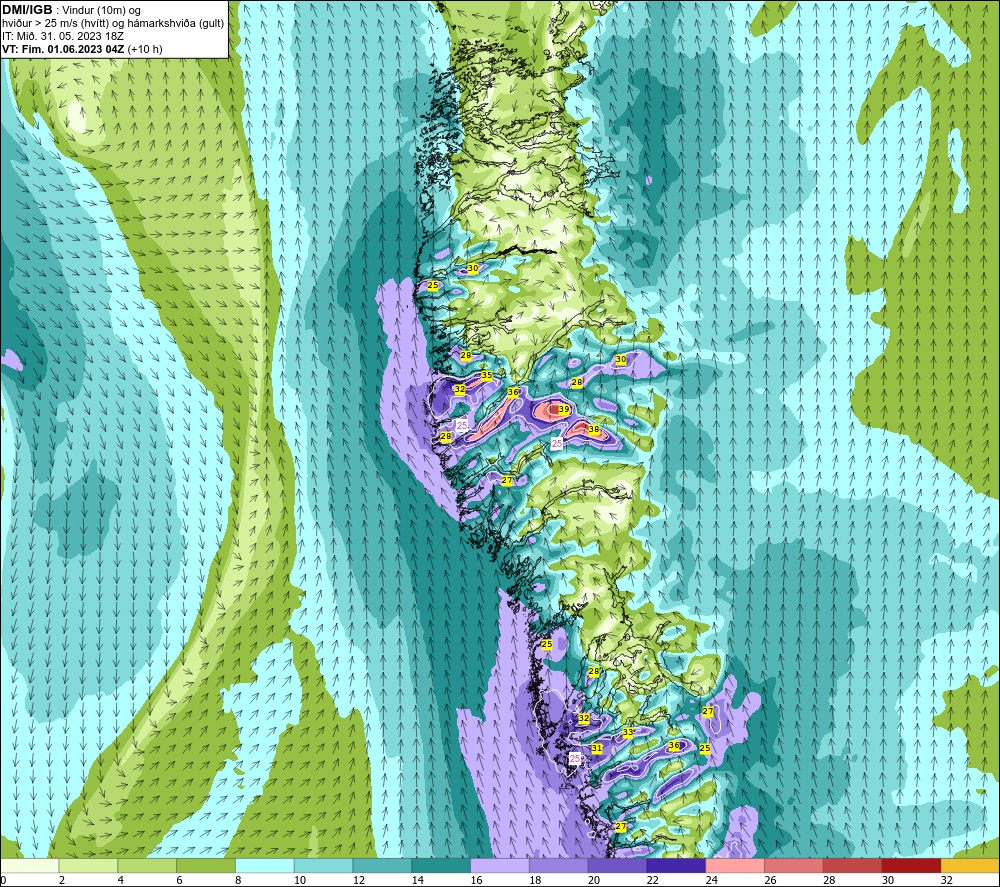The width and height of the screenshot is (1000, 887).
Task: Click the 'IT: Mið. 31. 05. 2023 18Z' line
Action: (x=62, y=36)
